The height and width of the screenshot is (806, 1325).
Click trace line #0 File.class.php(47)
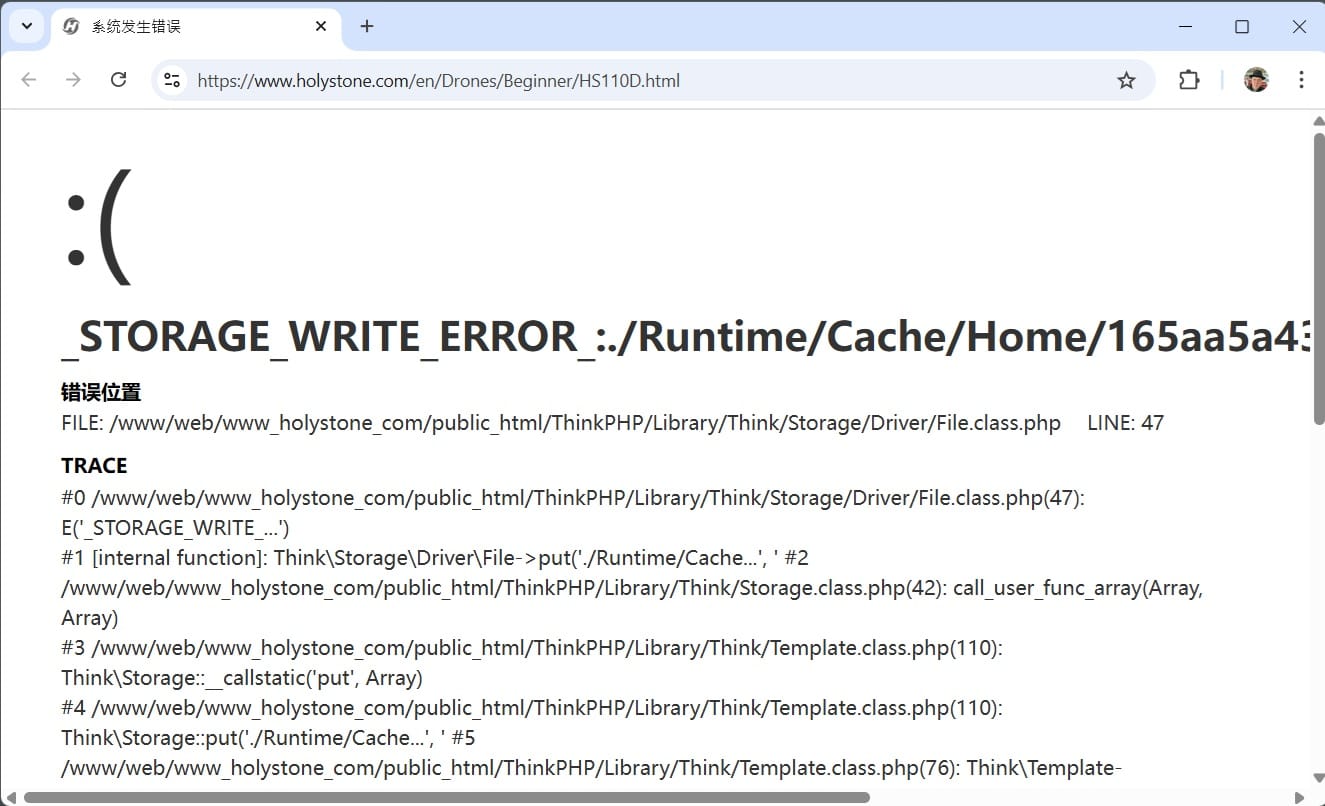click(x=573, y=498)
